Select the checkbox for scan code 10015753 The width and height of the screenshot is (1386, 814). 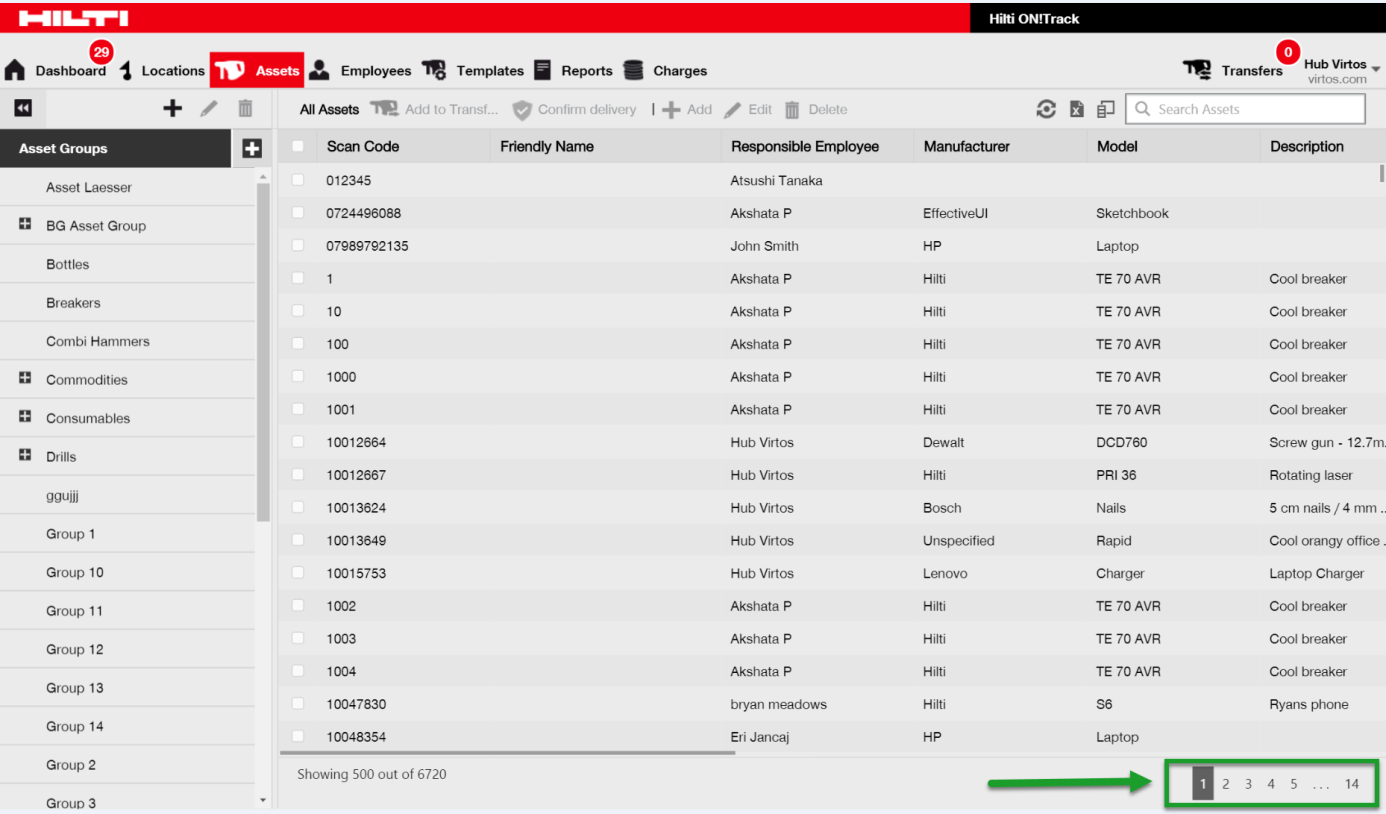(297, 573)
